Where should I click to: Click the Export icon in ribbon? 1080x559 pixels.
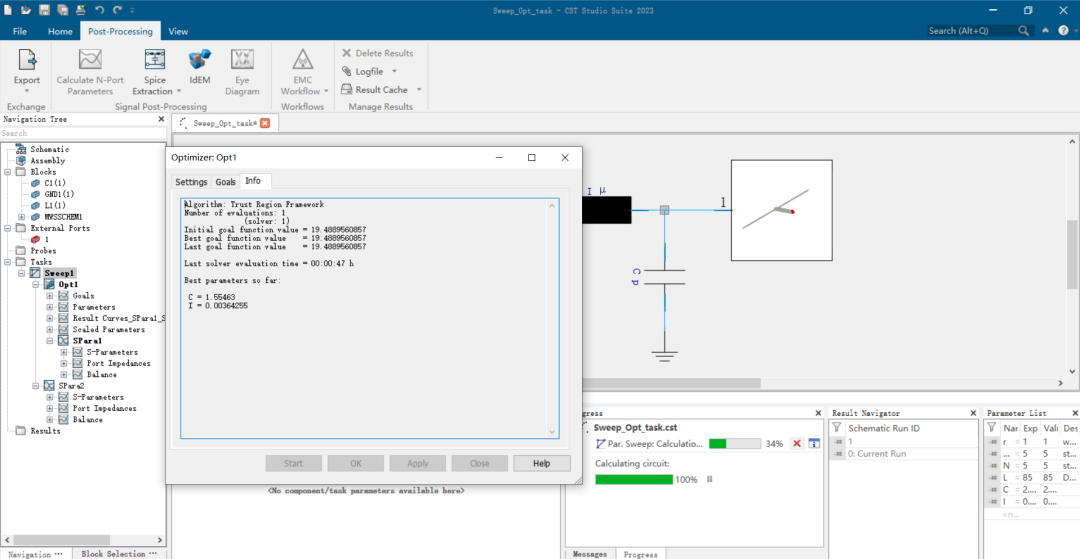[27, 60]
